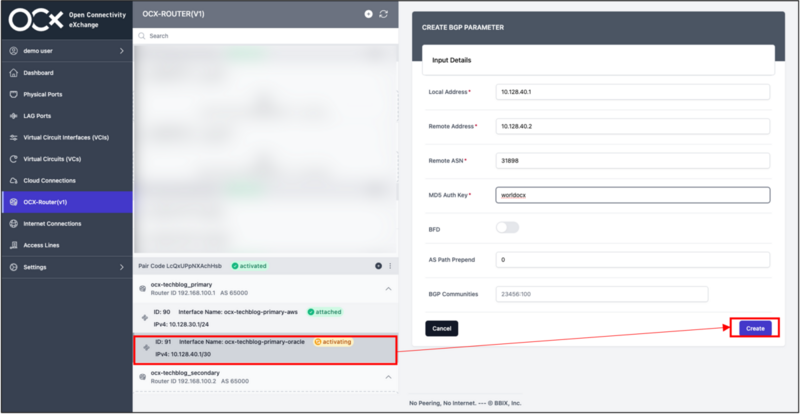Click the Local Address field

point(633,92)
